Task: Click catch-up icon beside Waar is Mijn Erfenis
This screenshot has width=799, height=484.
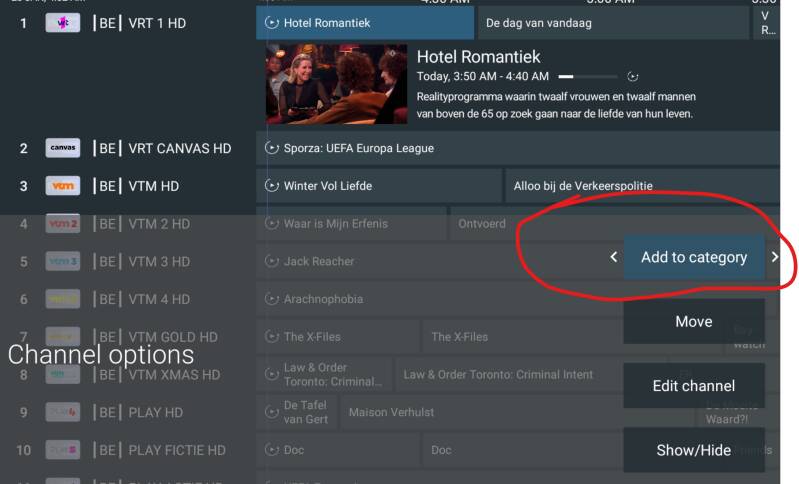Action: pos(272,224)
